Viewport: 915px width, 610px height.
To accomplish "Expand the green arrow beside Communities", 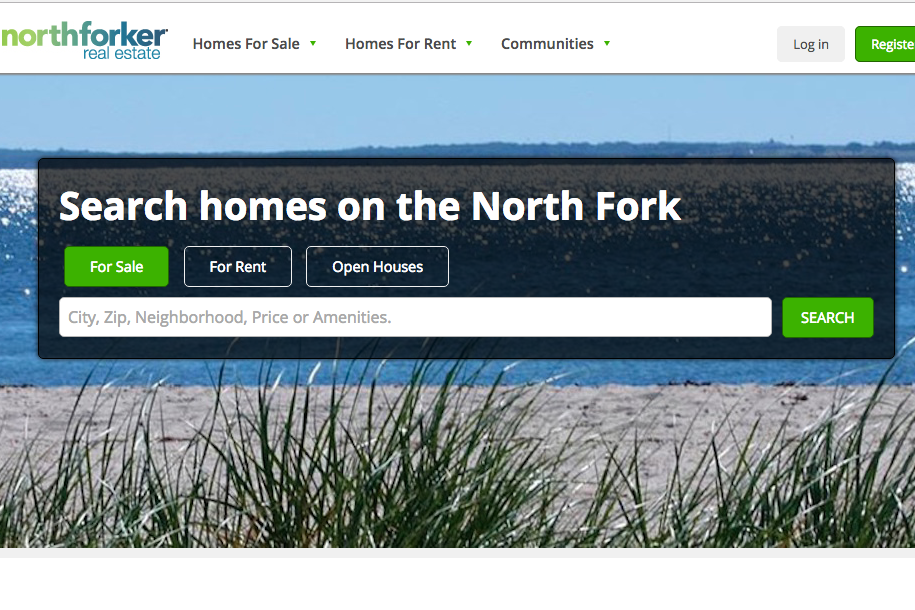I will coord(607,43).
